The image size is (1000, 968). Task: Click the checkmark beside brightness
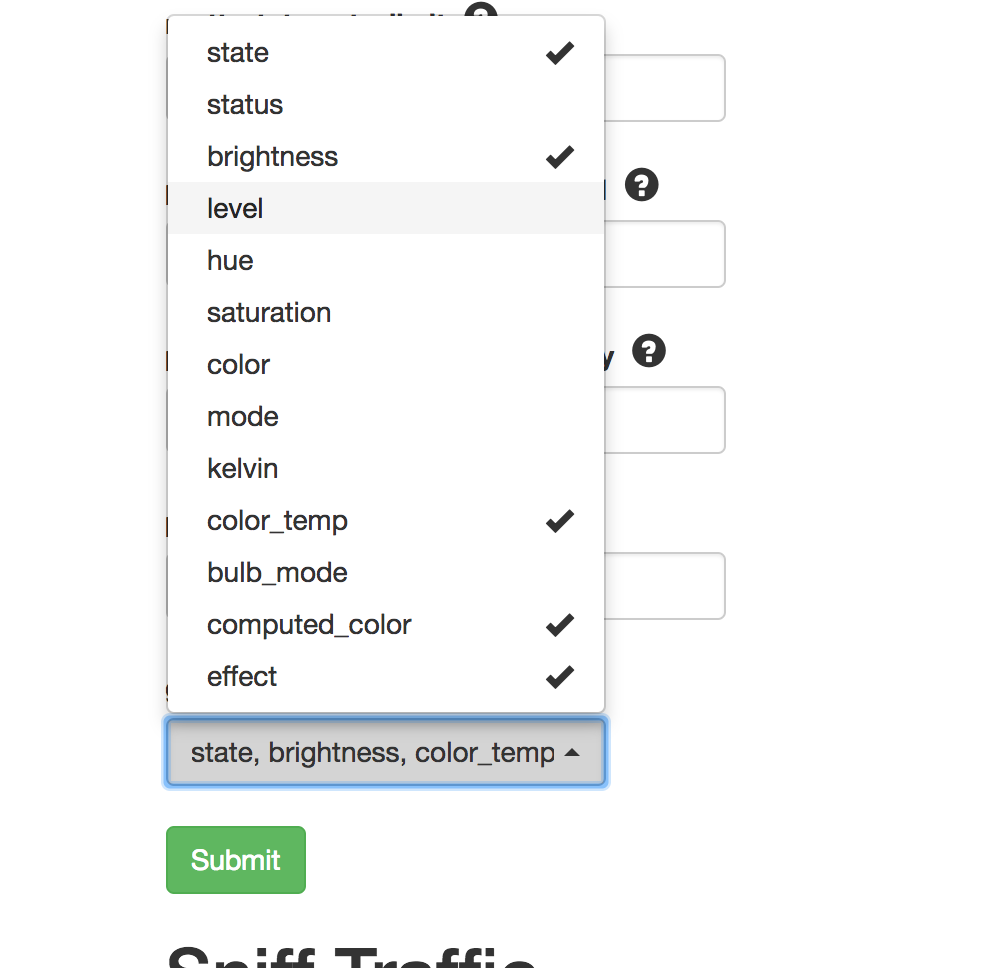559,156
